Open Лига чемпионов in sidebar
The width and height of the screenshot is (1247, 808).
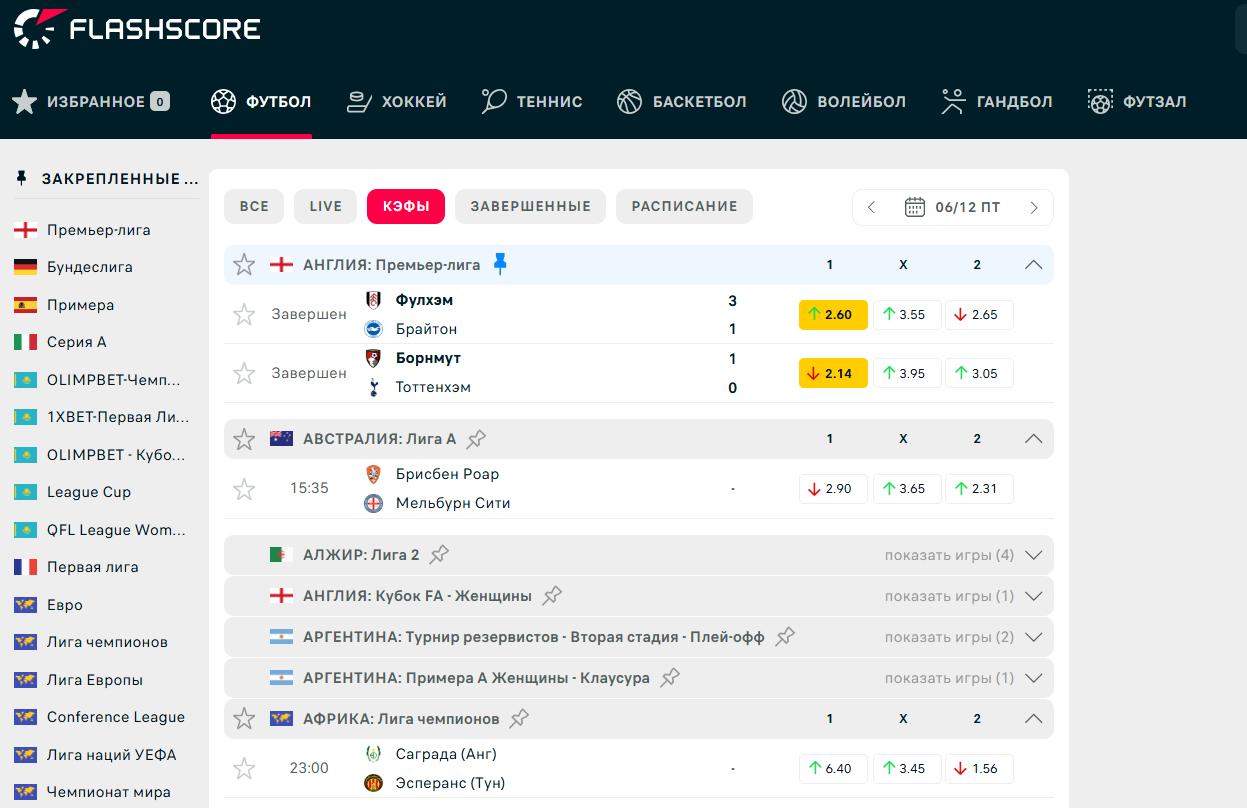click(107, 642)
